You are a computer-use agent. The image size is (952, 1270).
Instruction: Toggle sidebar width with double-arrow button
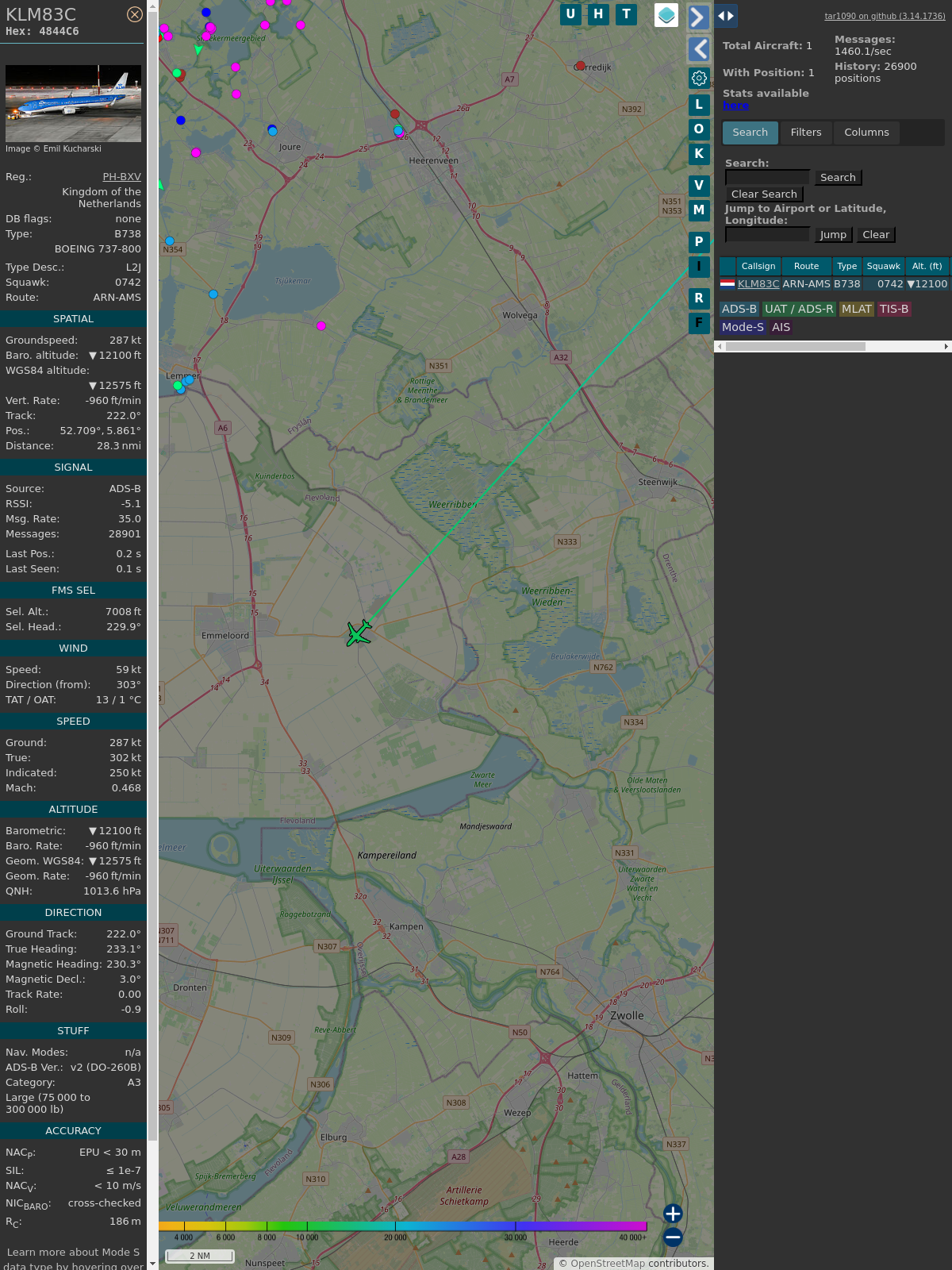coord(726,16)
